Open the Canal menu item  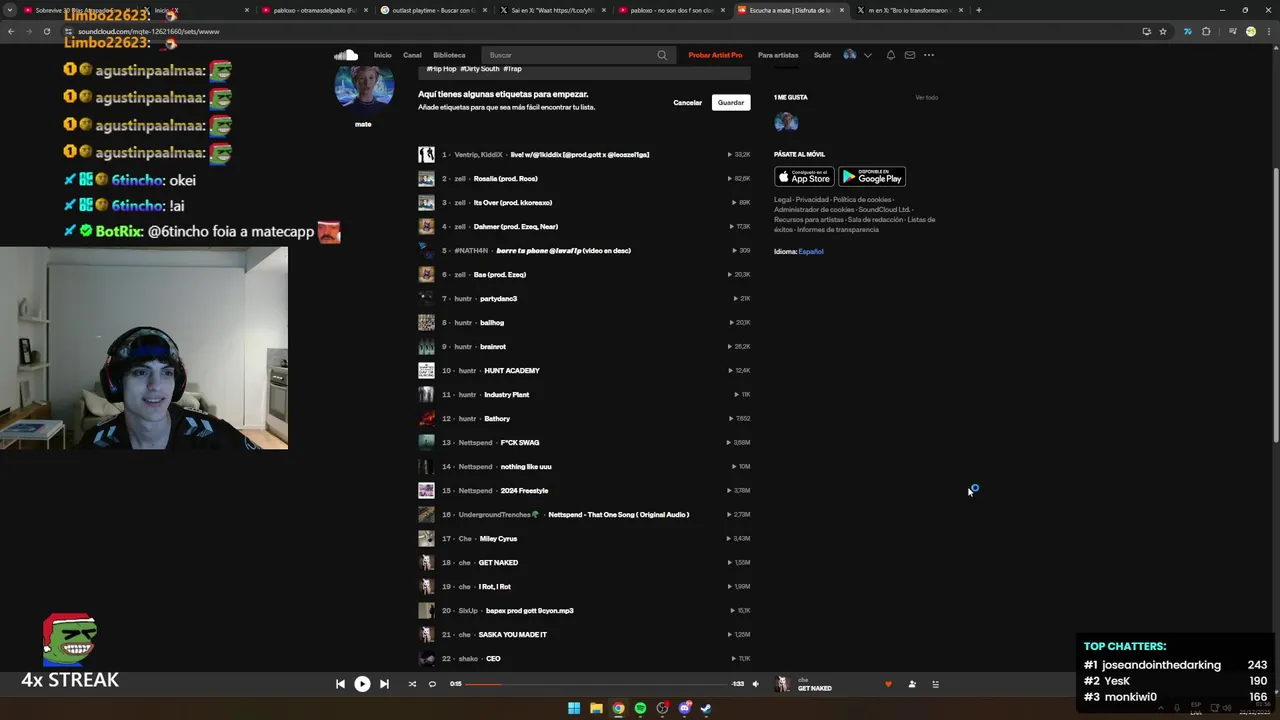(x=412, y=55)
